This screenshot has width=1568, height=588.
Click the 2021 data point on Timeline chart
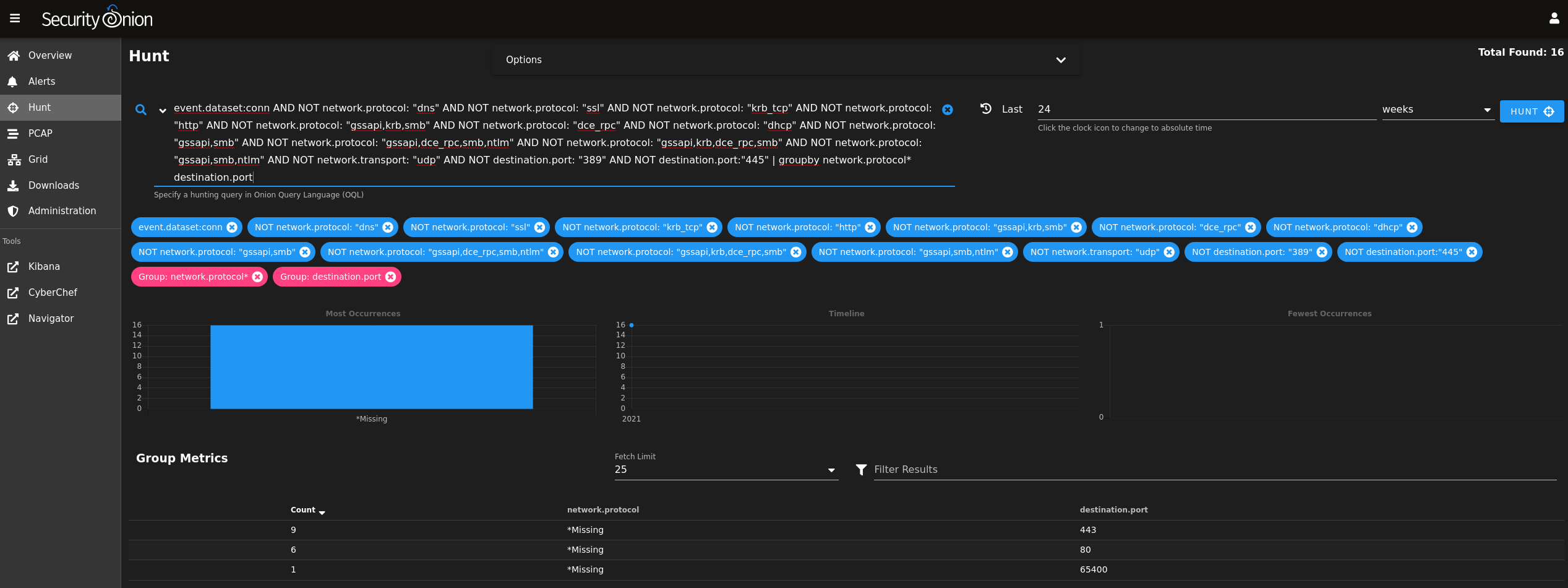tap(631, 325)
